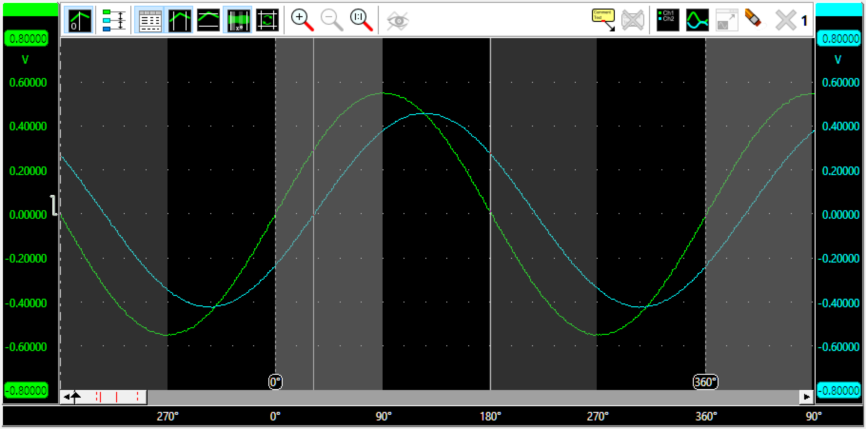Select the eraser tool
This screenshot has width=866, height=429.
pyautogui.click(x=753, y=18)
